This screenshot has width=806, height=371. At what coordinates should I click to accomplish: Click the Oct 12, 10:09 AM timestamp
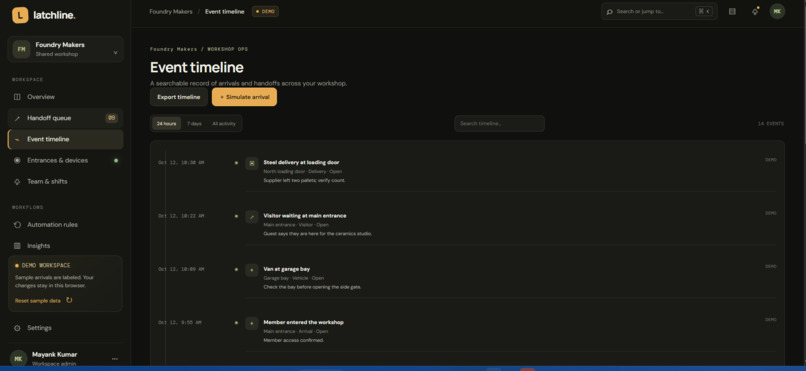(181, 269)
